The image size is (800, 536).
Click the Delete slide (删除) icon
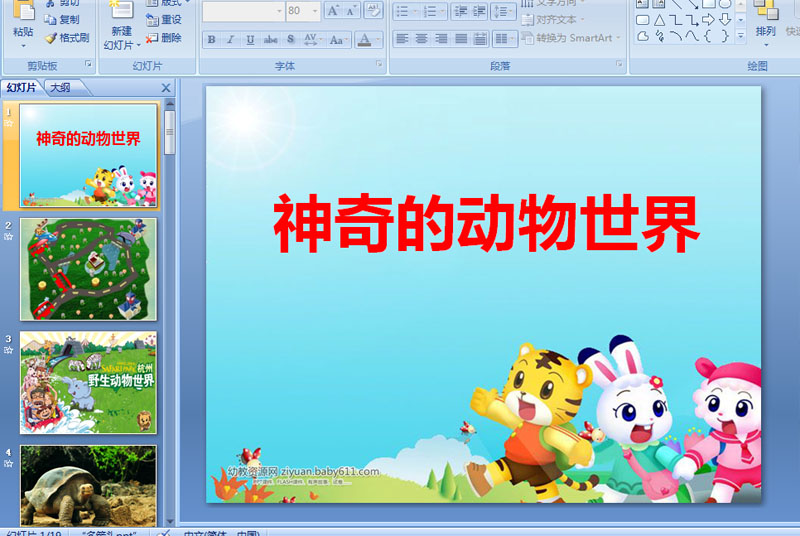(x=151, y=38)
